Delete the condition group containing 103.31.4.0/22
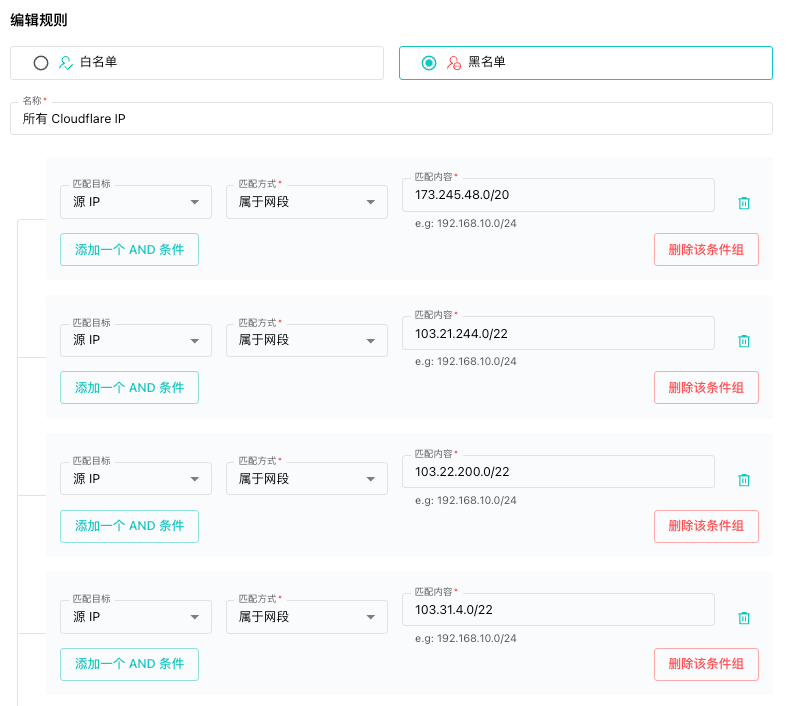787x706 pixels. tap(706, 664)
